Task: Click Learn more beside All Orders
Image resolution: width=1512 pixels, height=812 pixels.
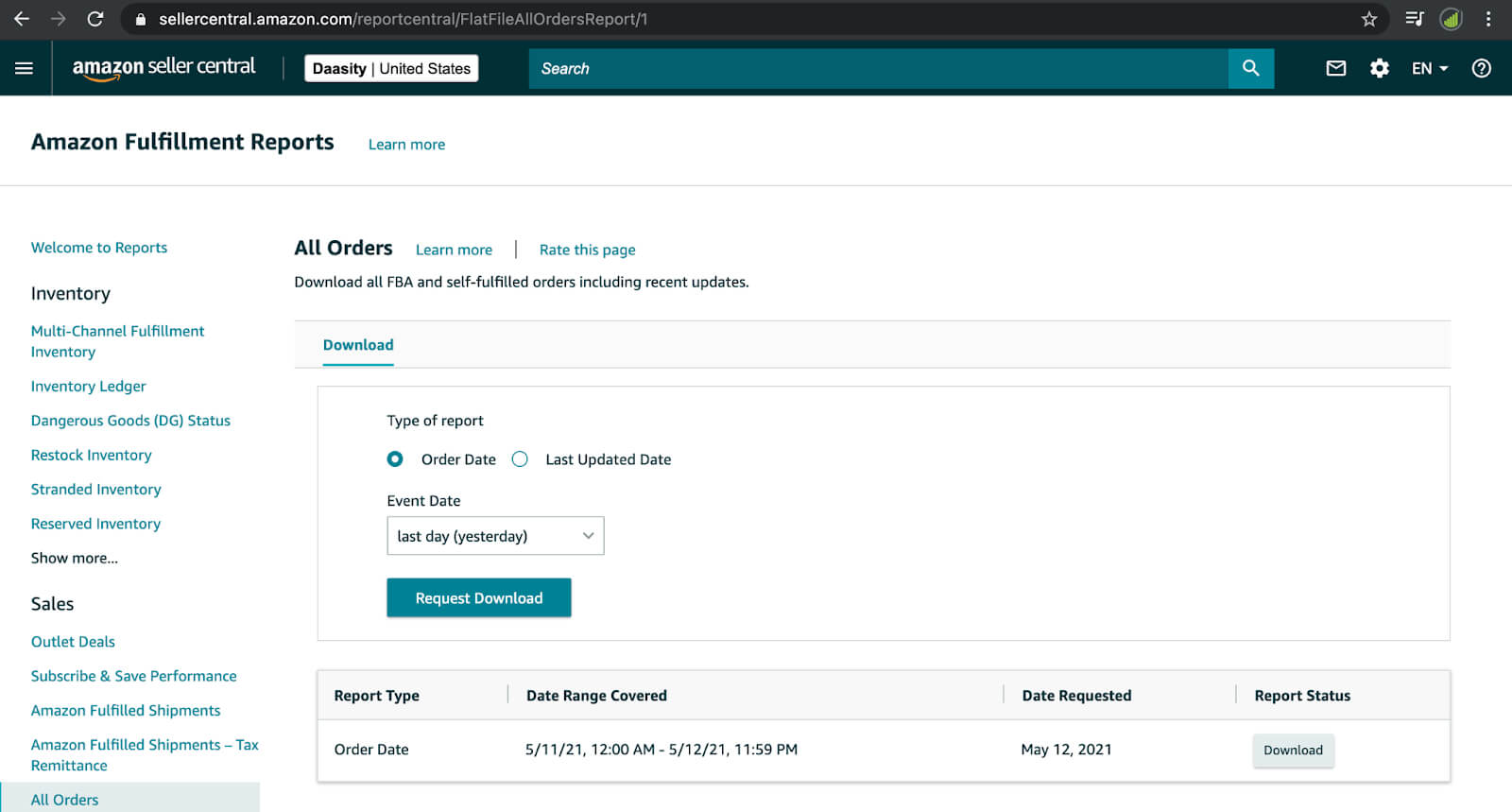Action: pyautogui.click(x=454, y=250)
